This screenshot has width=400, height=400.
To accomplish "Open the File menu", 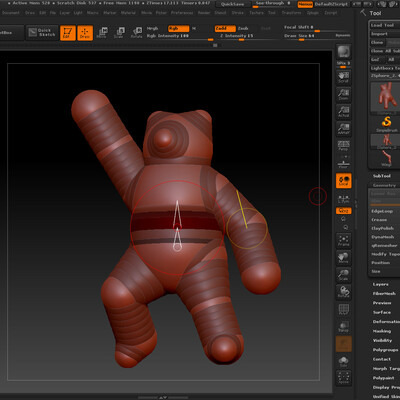I will (53, 13).
